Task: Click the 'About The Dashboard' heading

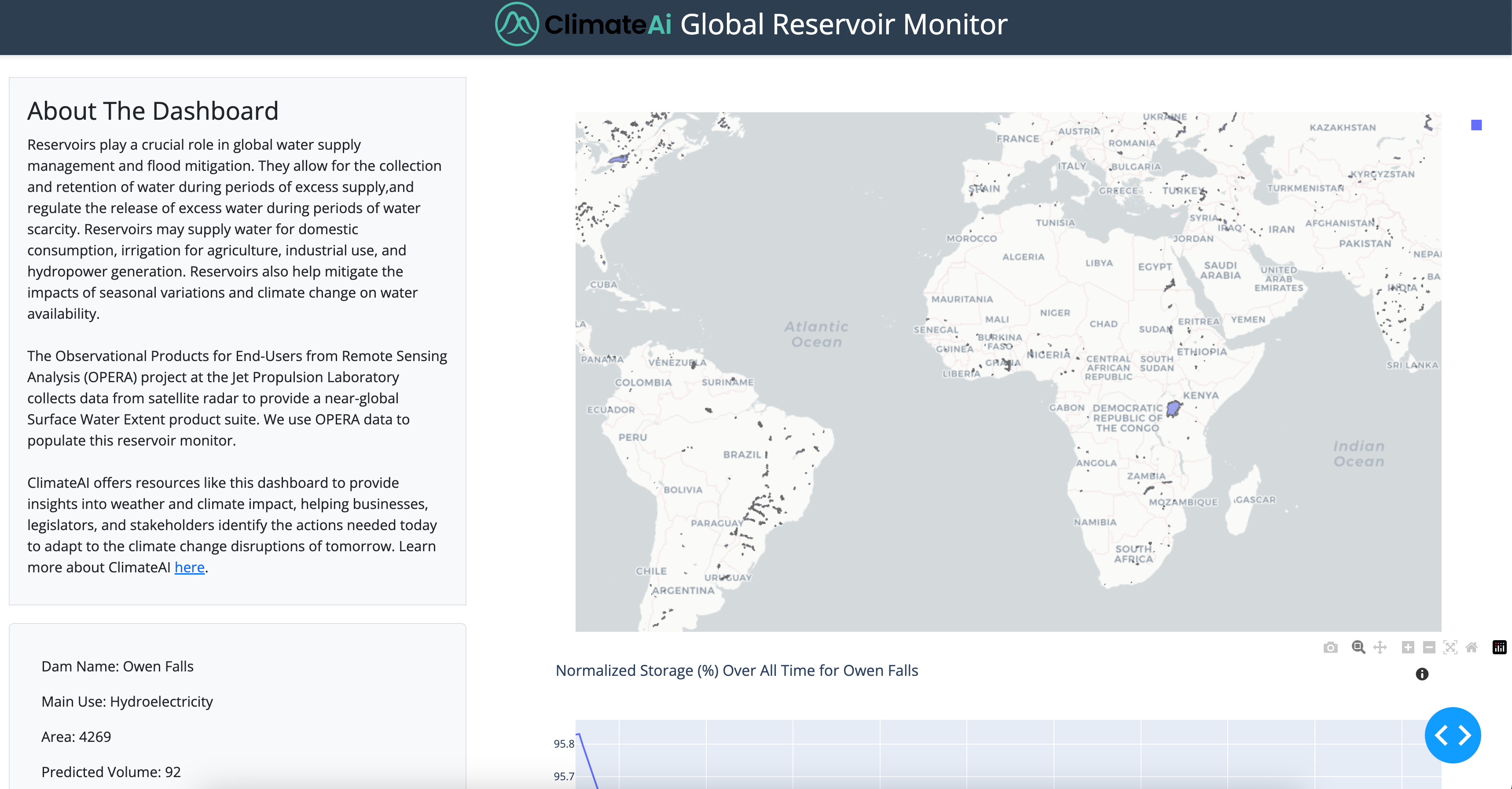Action: pos(153,111)
